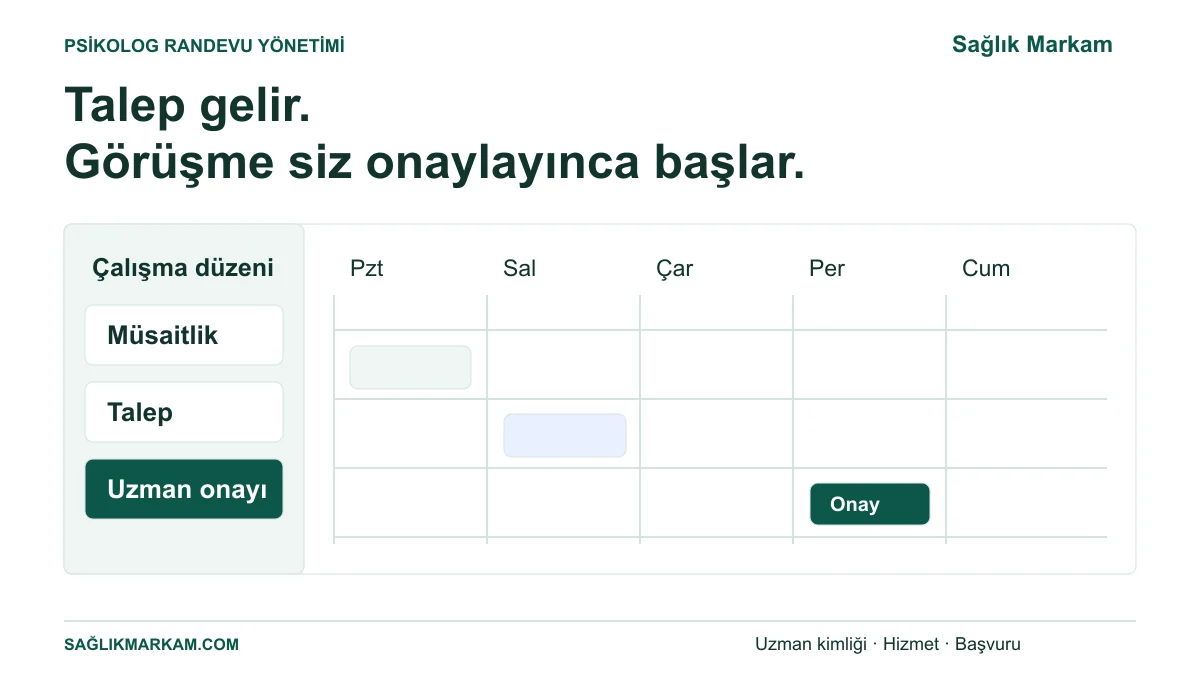The height and width of the screenshot is (675, 1200).
Task: Click the Çar day header
Action: pos(675,268)
